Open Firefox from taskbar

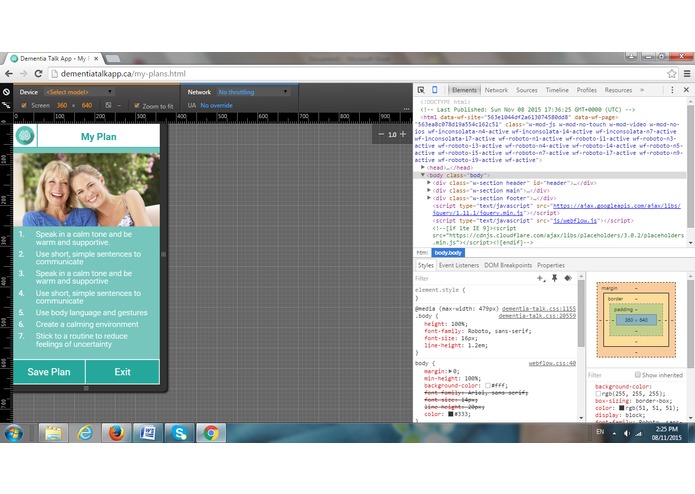coord(117,433)
